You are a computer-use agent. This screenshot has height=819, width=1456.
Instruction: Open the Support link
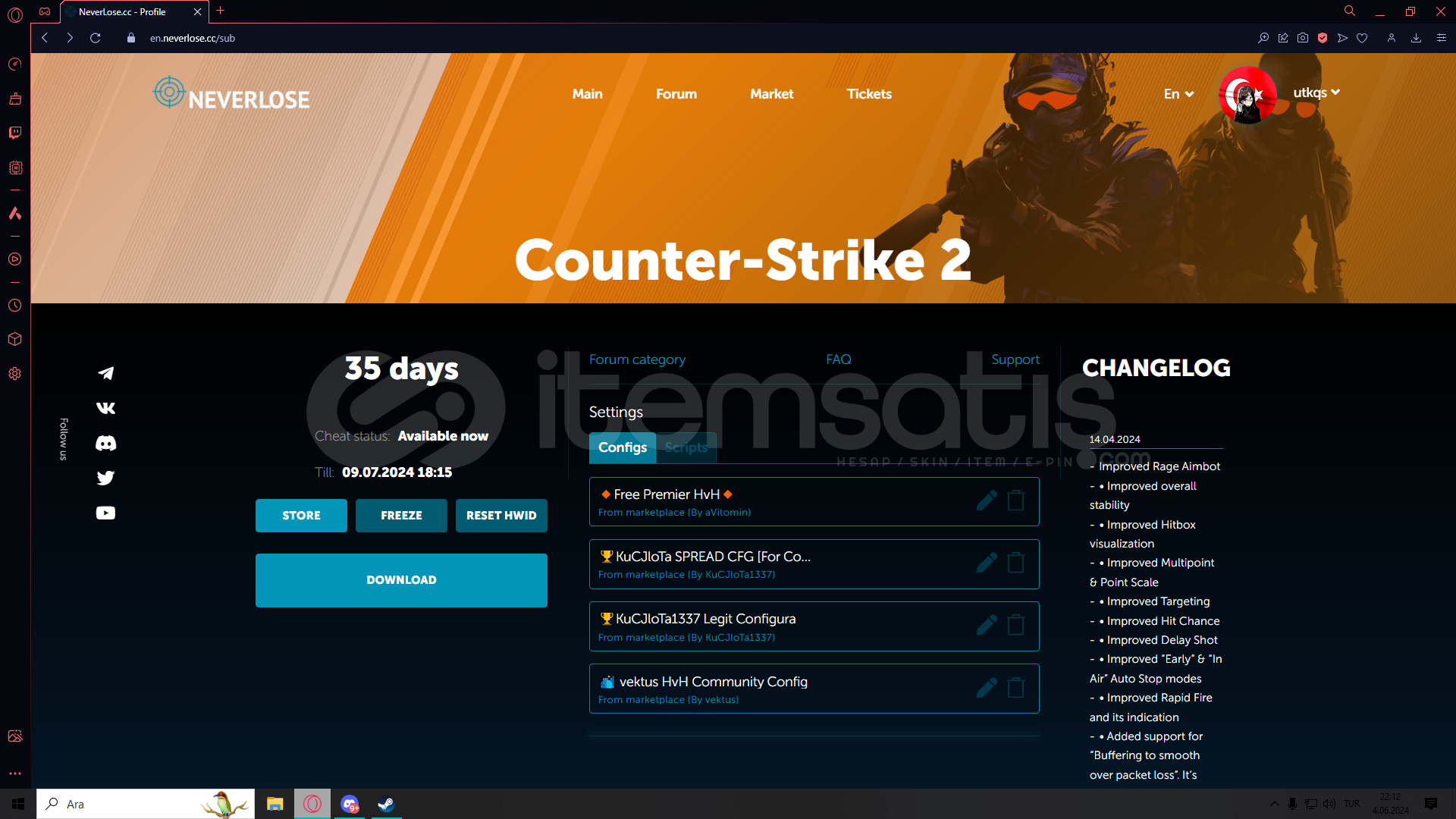click(1015, 359)
